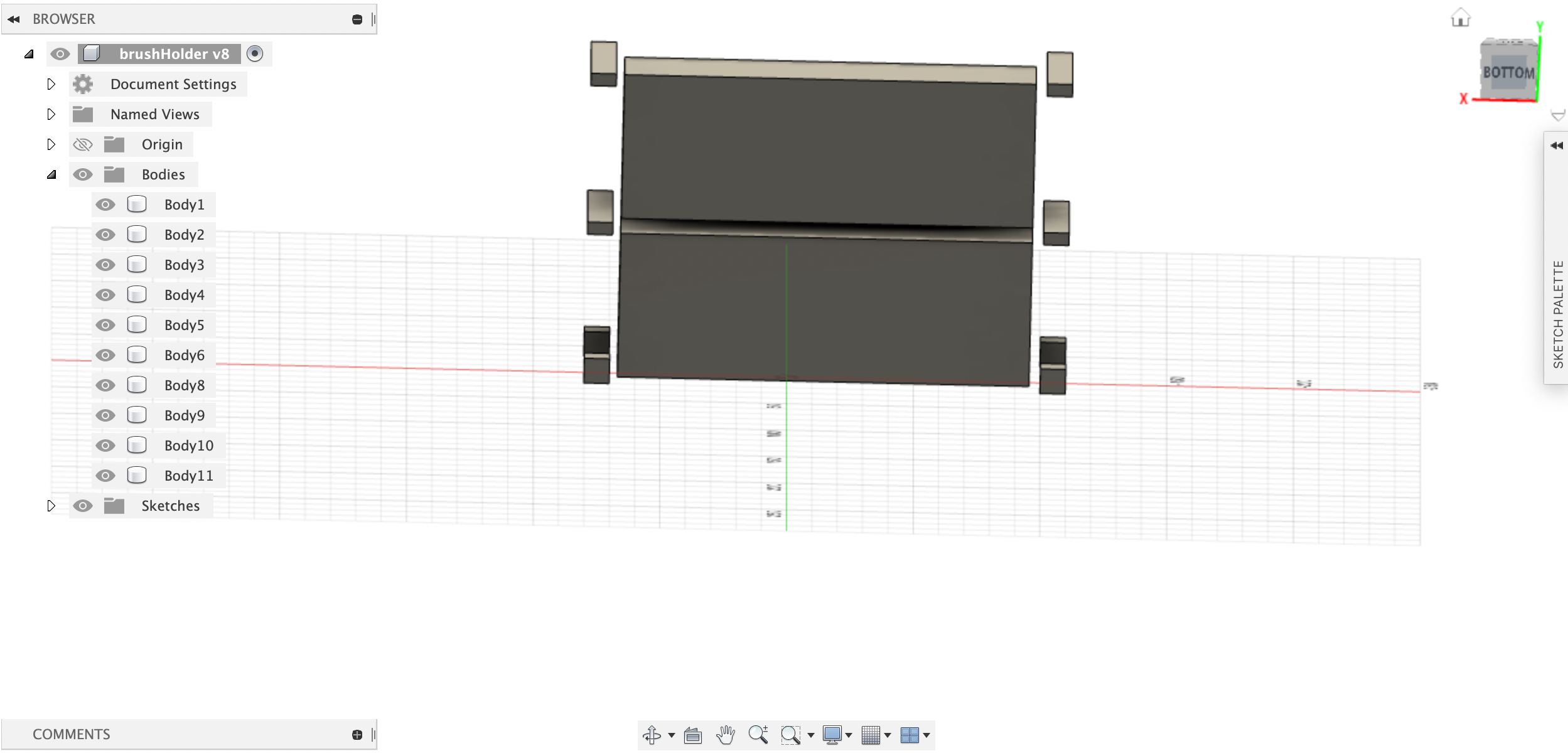This screenshot has height=753, width=1568.
Task: Select the display mode toggle icon
Action: [833, 733]
